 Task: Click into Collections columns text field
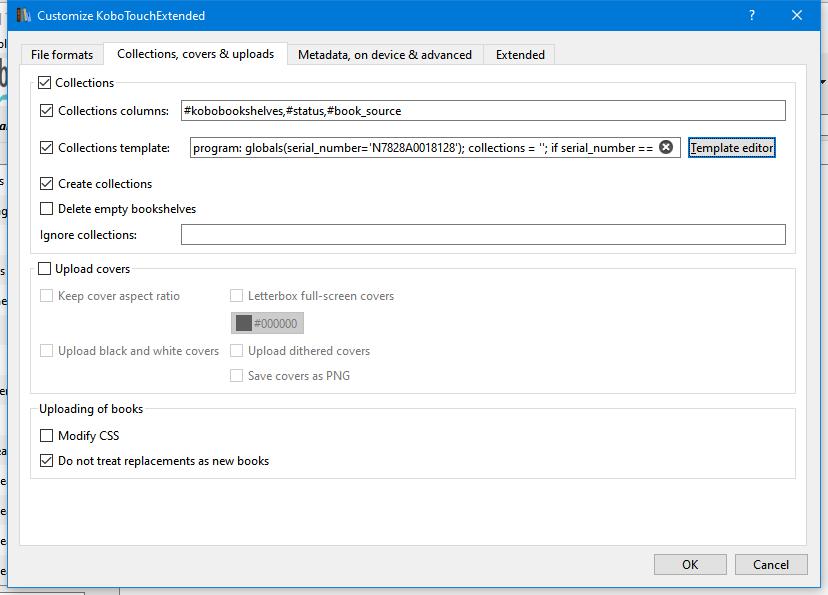click(483, 110)
